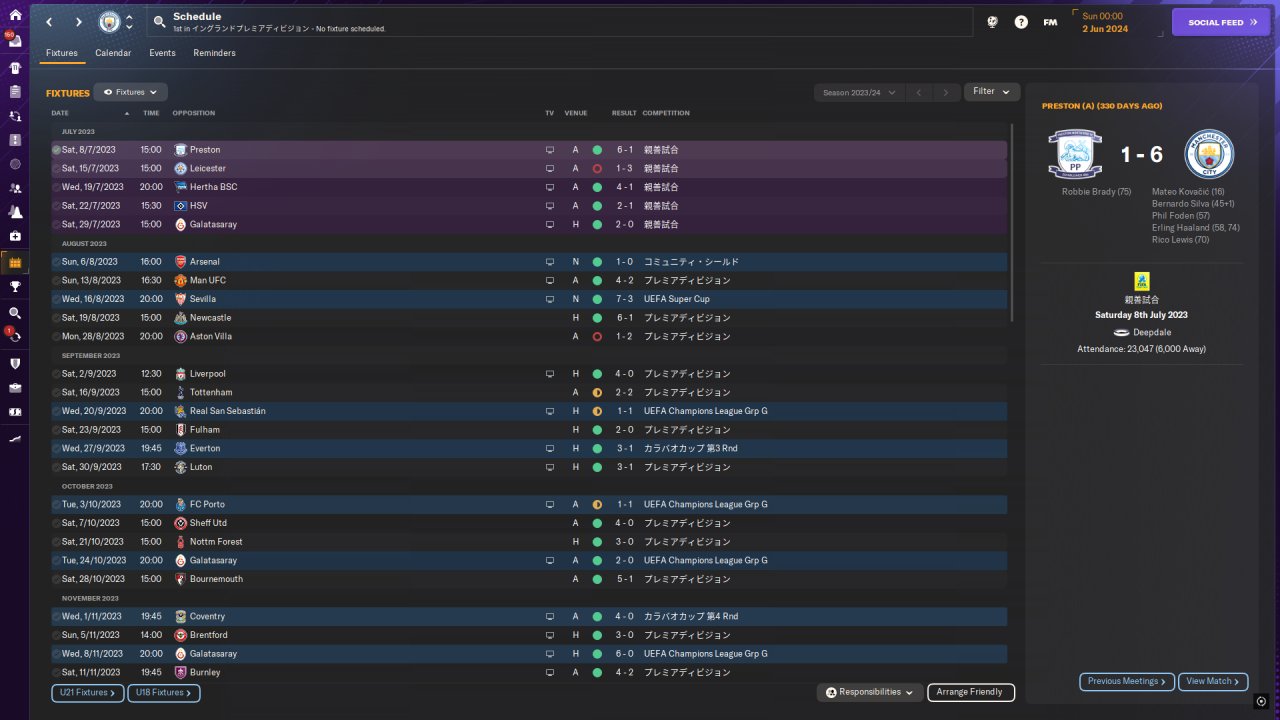The width and height of the screenshot is (1280, 720).
Task: Open the Inbox envelope icon in the sidebar
Action: [15, 41]
